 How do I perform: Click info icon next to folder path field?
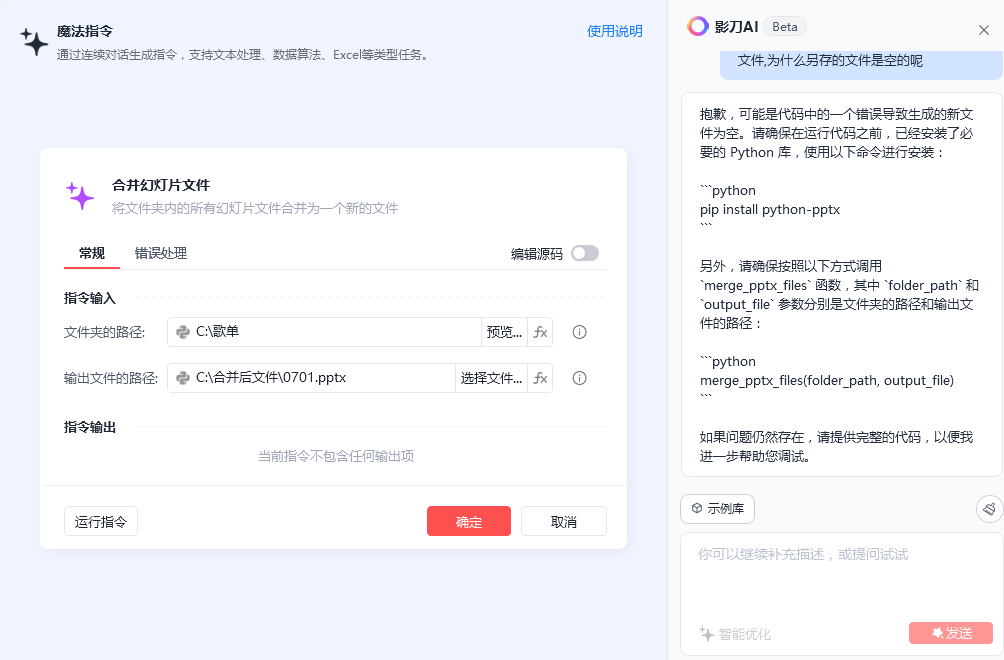(x=579, y=332)
